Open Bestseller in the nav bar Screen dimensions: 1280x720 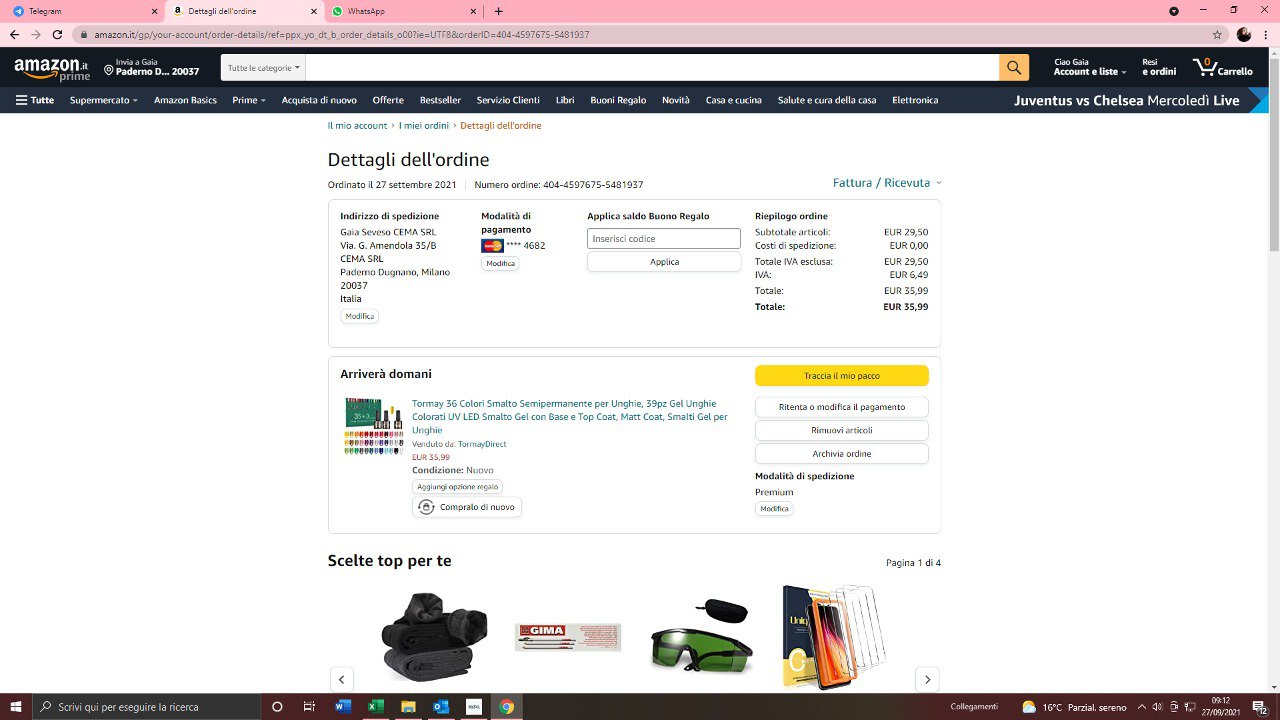pos(440,100)
